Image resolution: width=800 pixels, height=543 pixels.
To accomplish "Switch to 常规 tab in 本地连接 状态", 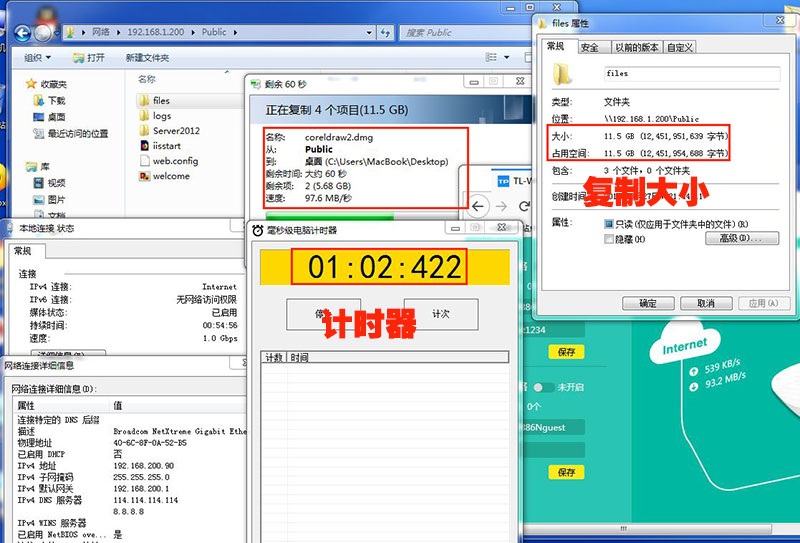I will coord(23,251).
